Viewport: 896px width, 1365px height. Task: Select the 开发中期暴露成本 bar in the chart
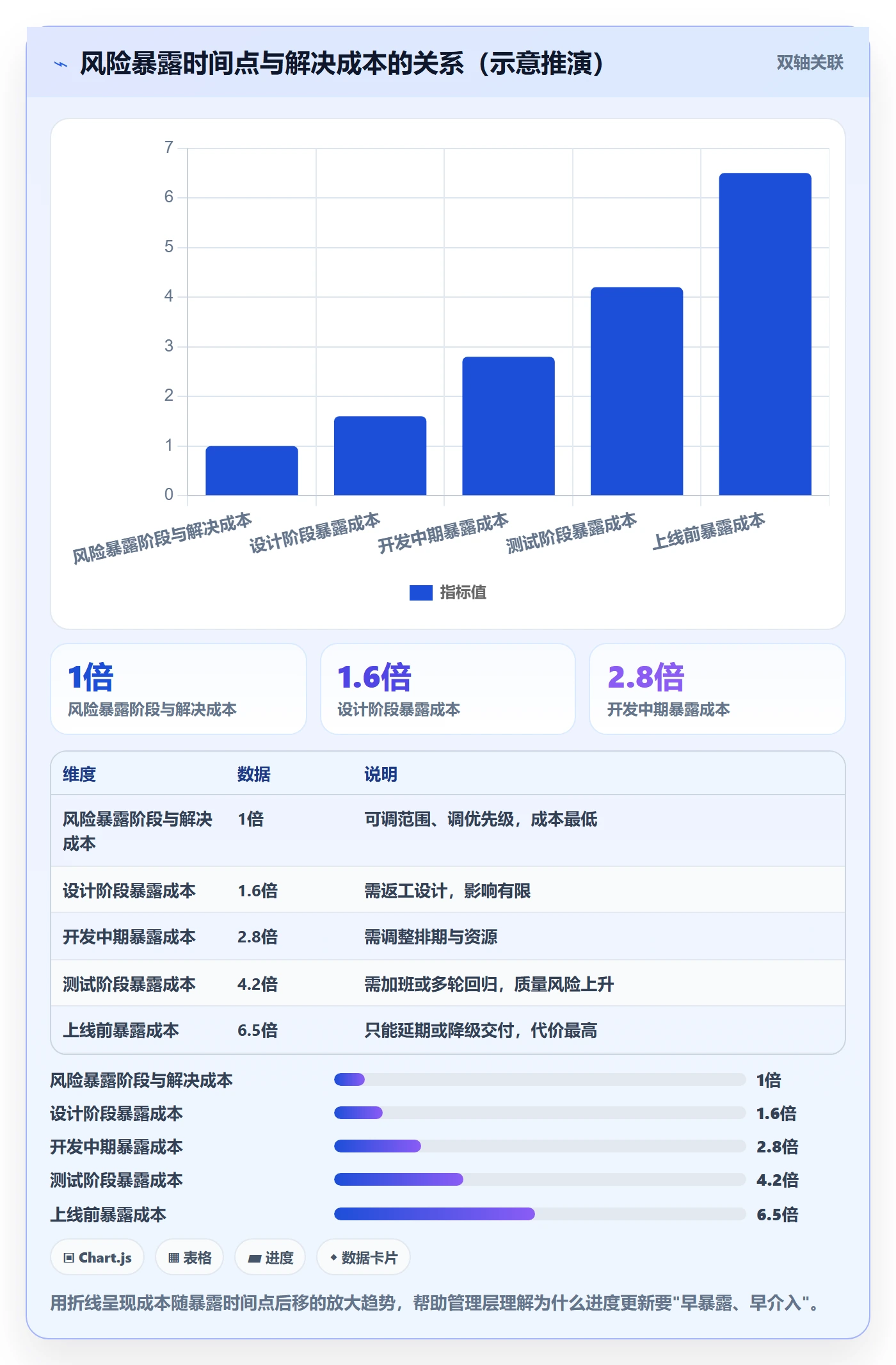point(508,426)
